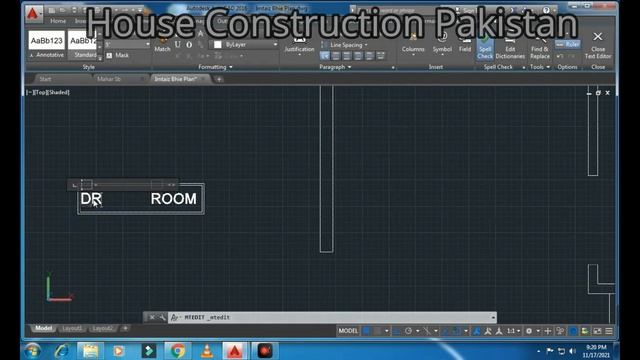Toggle clean screen in status bar
Viewport: 640px width, 360px height.
coord(597,331)
